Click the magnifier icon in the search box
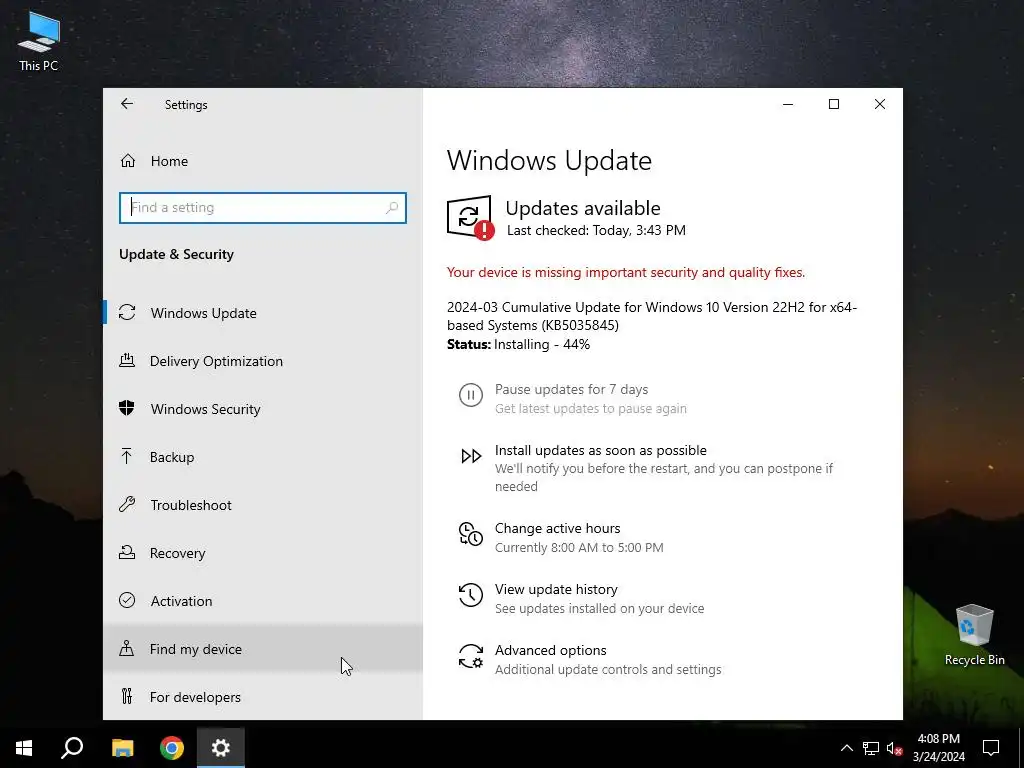The image size is (1024, 768). tap(392, 208)
